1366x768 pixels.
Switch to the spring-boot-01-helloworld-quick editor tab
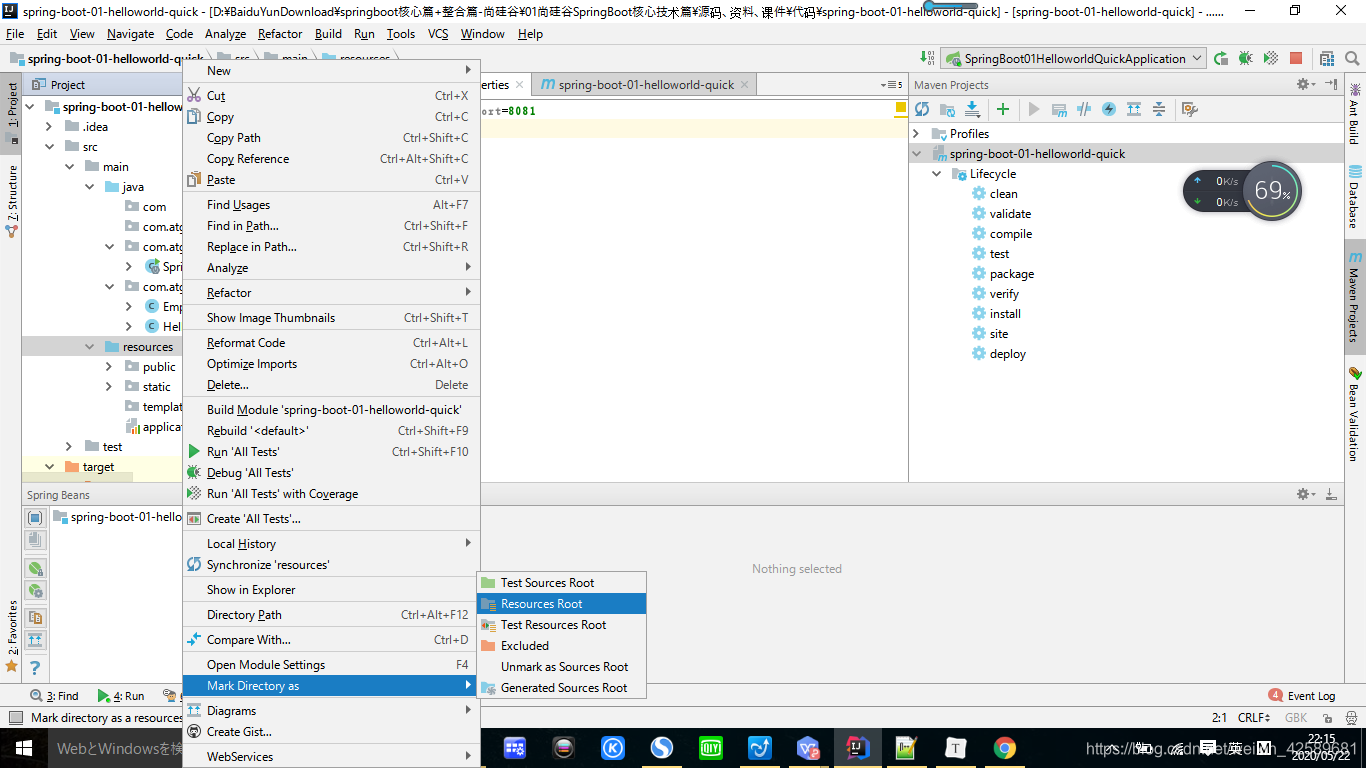point(643,84)
